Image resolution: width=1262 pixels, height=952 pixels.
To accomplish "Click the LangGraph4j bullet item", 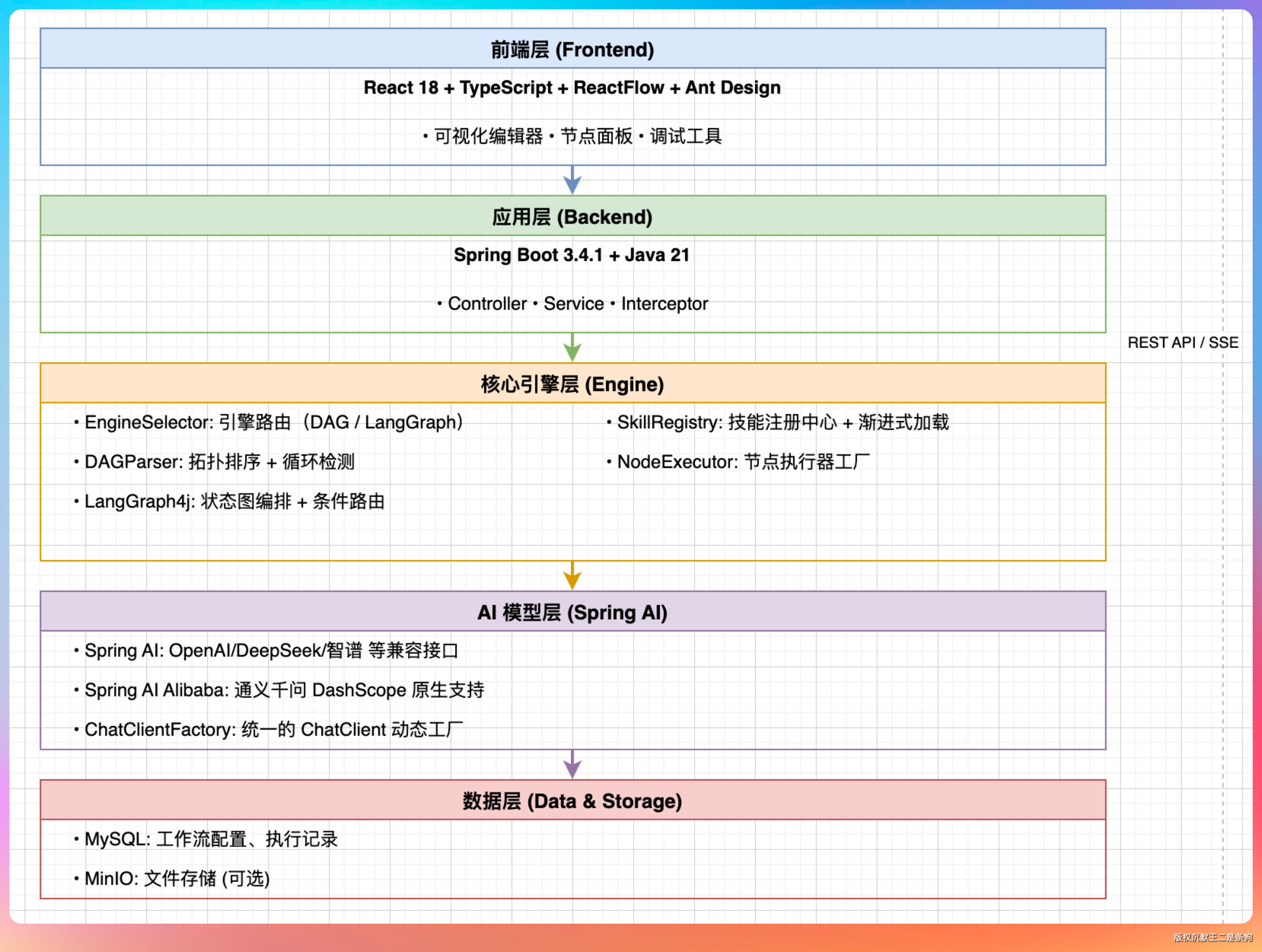I will tap(230, 501).
